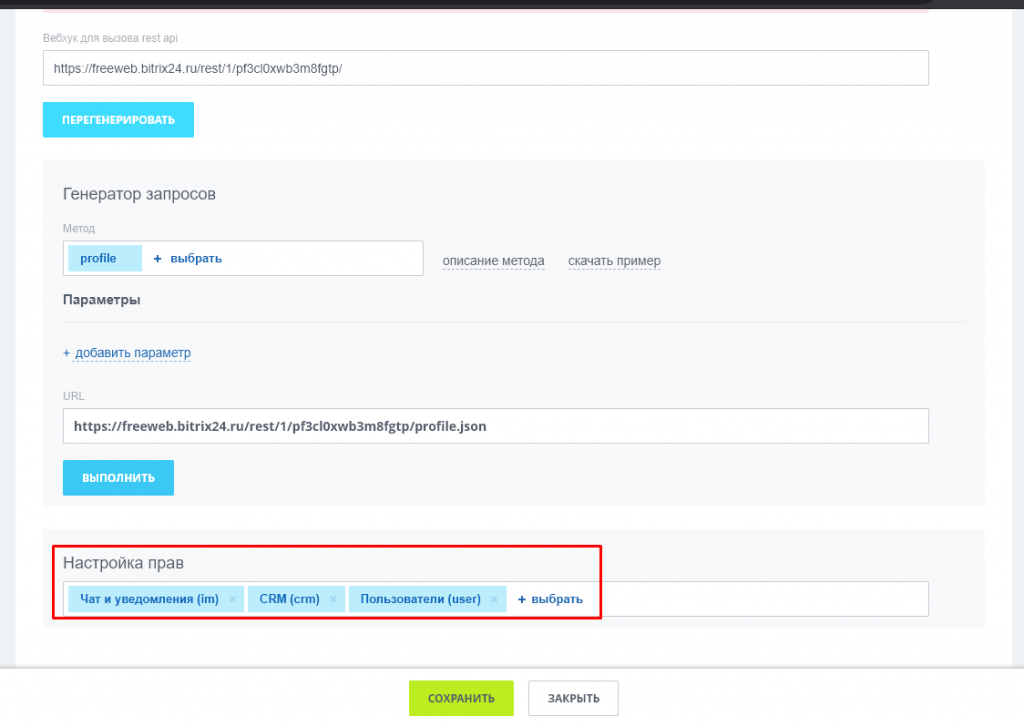Viewport: 1024px width, 727px height.
Task: Click the ПЕРЕГЕНЕРИРОВАТЬ button
Action: coord(118,120)
